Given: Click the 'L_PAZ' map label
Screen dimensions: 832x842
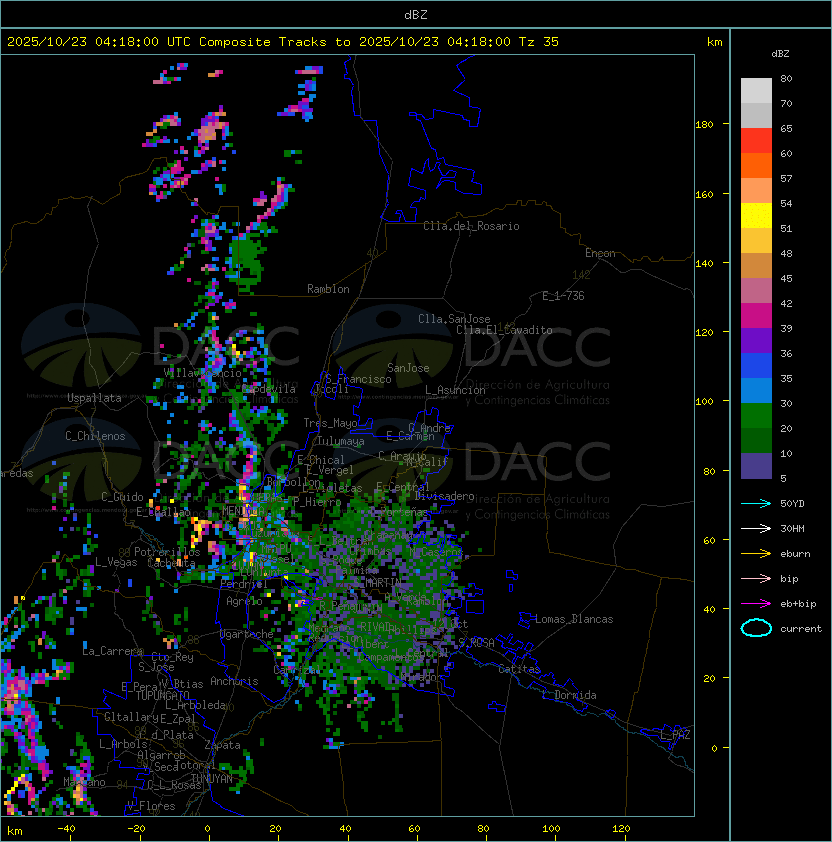Looking at the screenshot, I should tap(675, 735).
